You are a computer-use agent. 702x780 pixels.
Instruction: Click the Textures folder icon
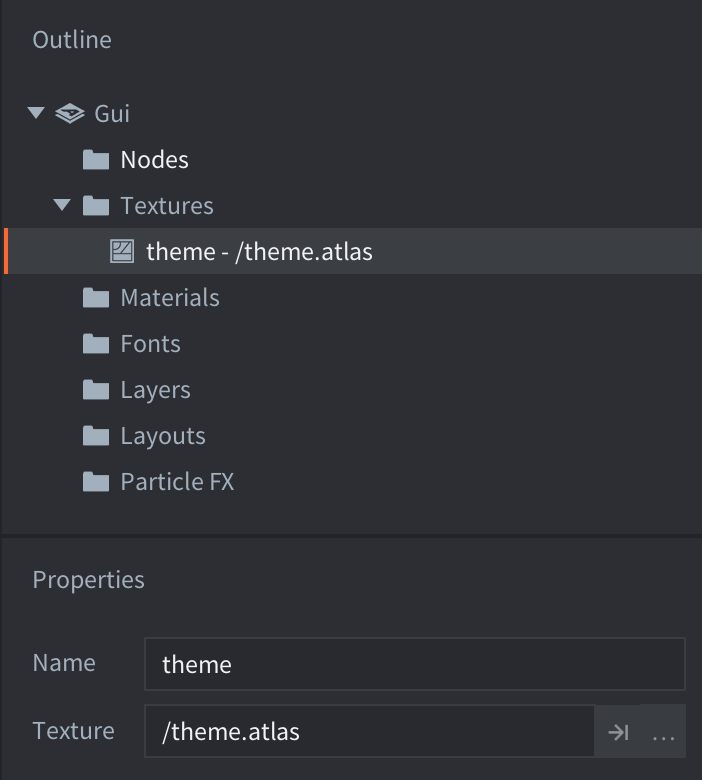[96, 206]
